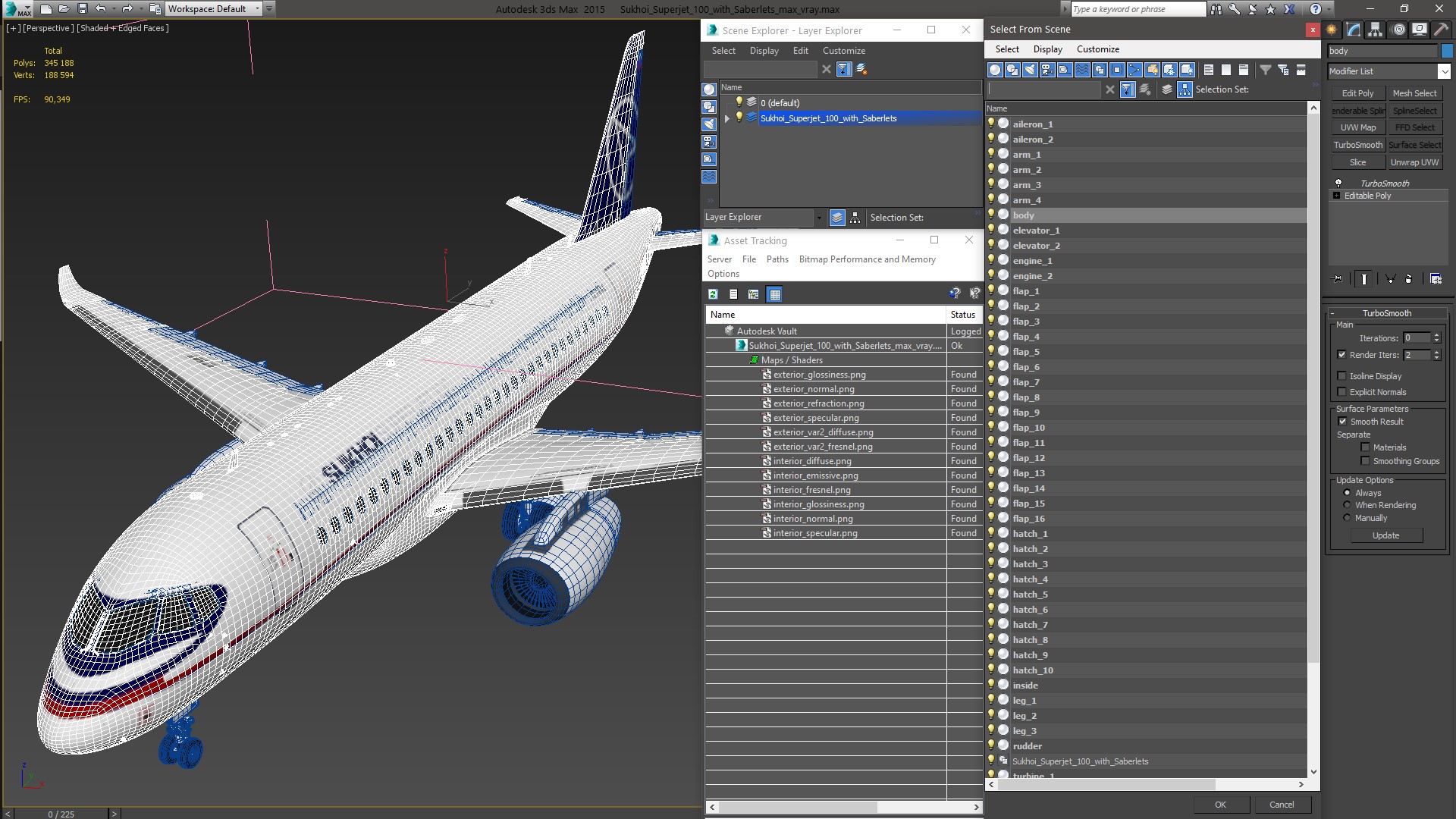Click Select None icon in Select From Scene
The width and height of the screenshot is (1456, 819).
coord(1226,70)
